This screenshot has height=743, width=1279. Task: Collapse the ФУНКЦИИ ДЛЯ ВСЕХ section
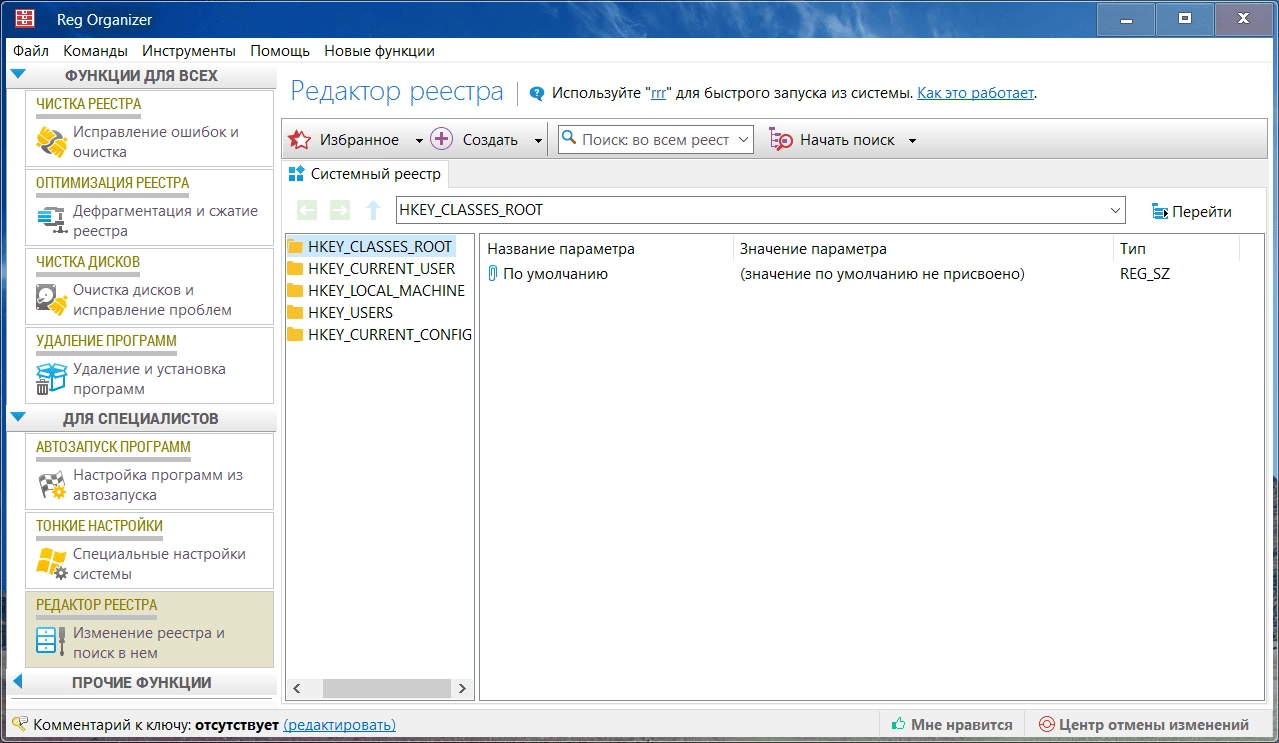click(x=18, y=75)
